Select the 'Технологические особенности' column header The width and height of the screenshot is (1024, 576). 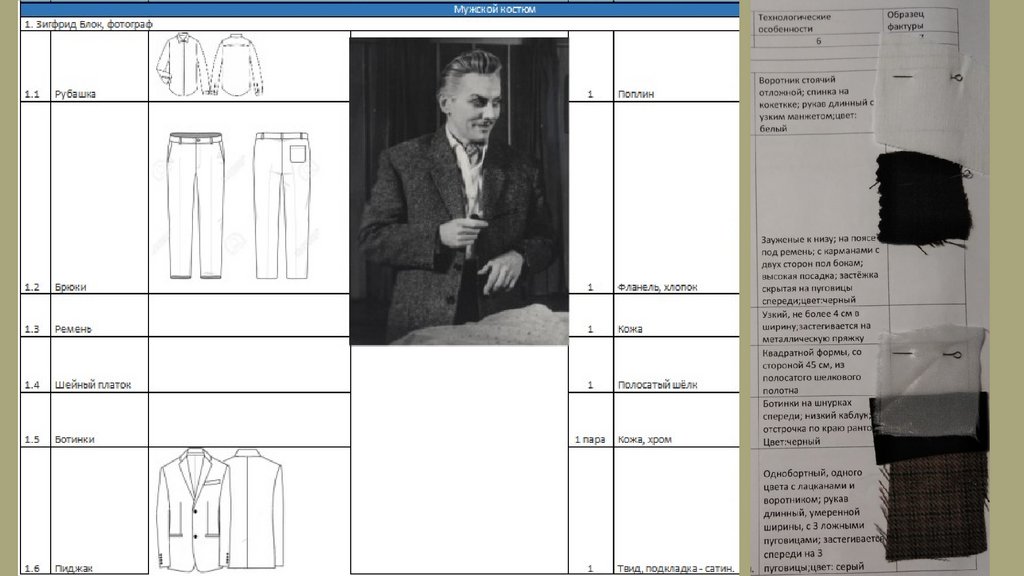click(795, 23)
